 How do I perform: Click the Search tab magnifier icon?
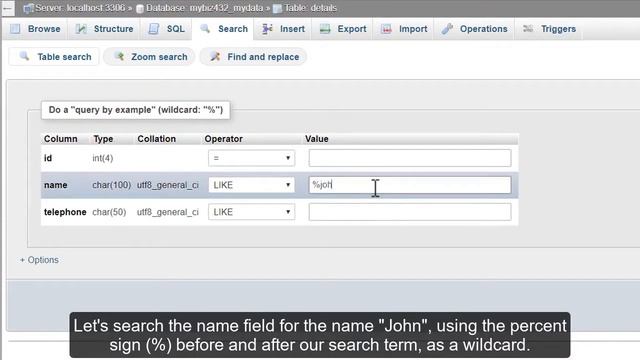(205, 29)
